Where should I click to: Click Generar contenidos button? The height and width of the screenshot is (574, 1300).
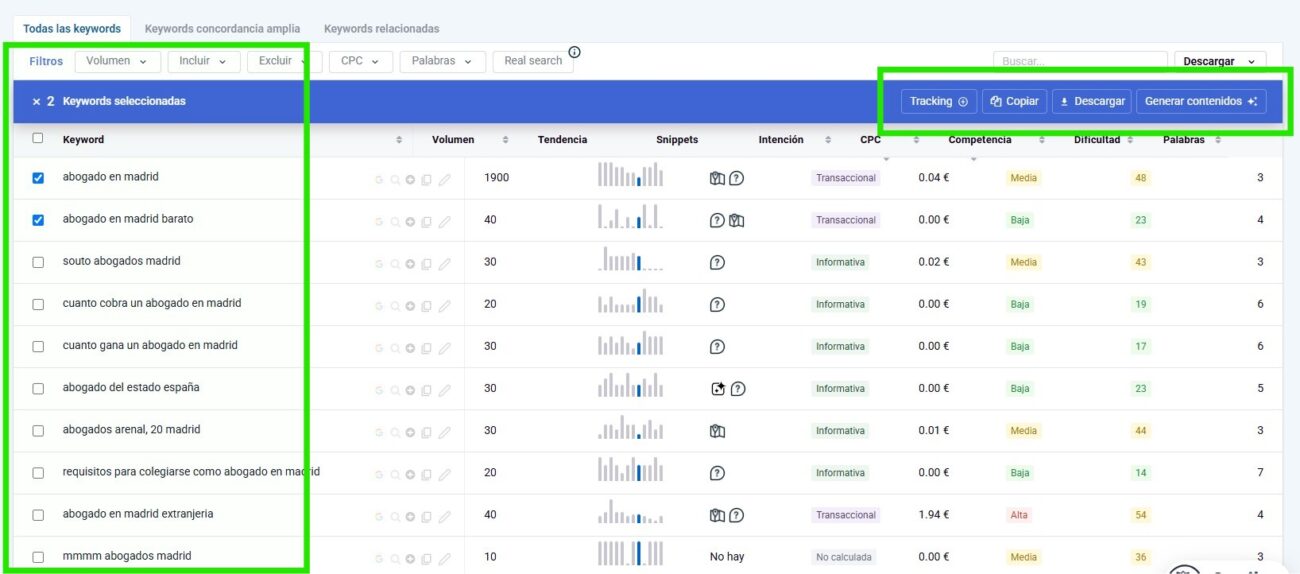point(1201,101)
